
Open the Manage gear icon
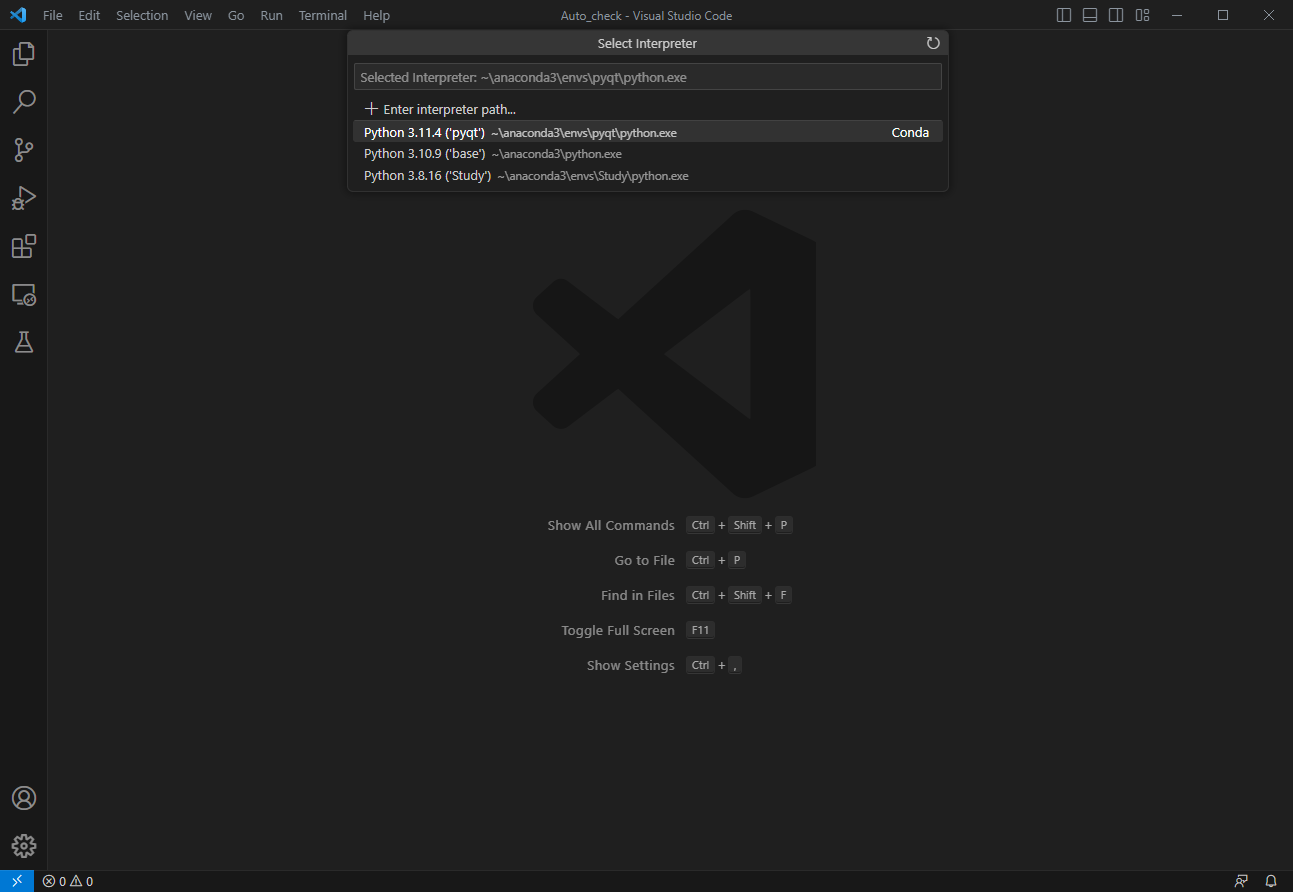point(24,846)
